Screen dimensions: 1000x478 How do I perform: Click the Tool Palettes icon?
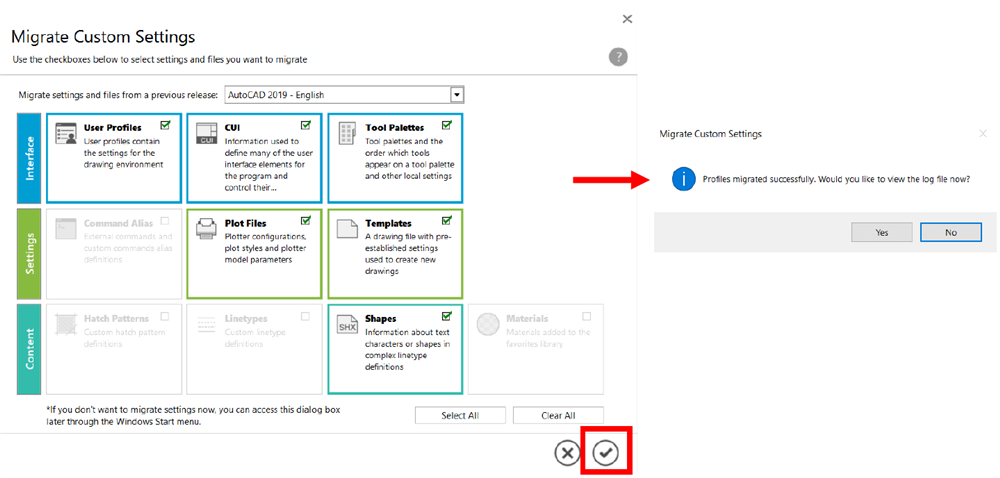pos(347,134)
